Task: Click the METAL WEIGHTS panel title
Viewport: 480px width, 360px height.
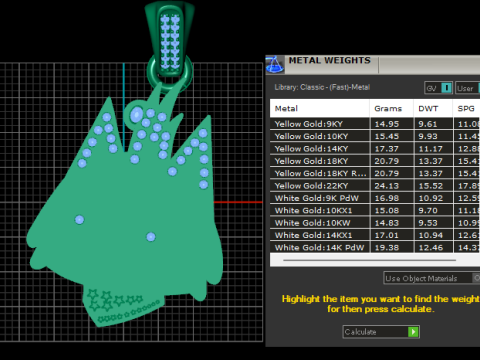Action: click(329, 60)
